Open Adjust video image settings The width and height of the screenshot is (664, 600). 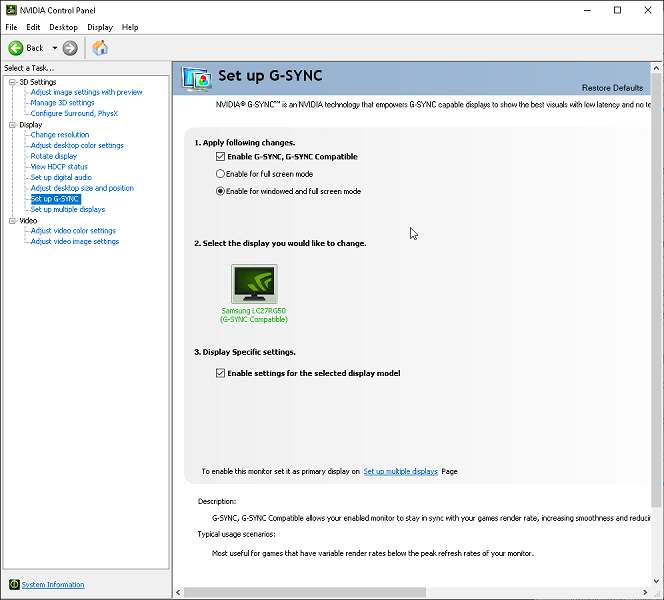click(75, 241)
